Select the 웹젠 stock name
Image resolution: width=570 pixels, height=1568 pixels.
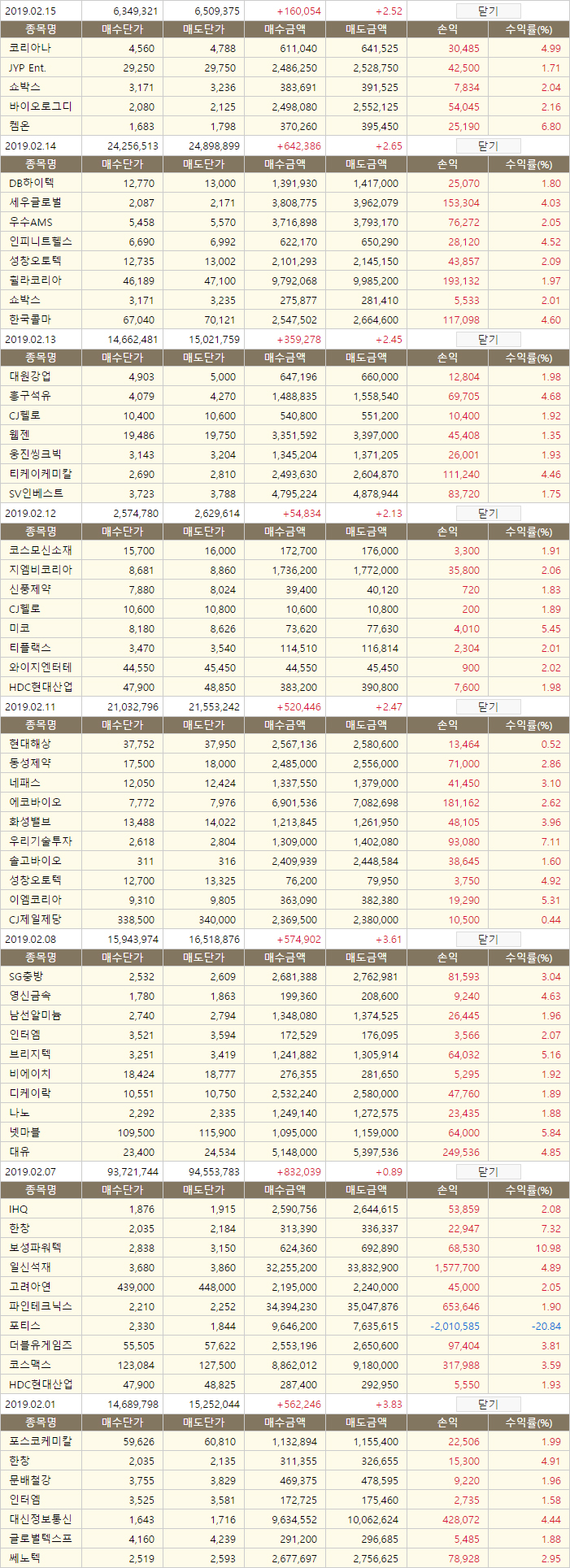[20, 435]
